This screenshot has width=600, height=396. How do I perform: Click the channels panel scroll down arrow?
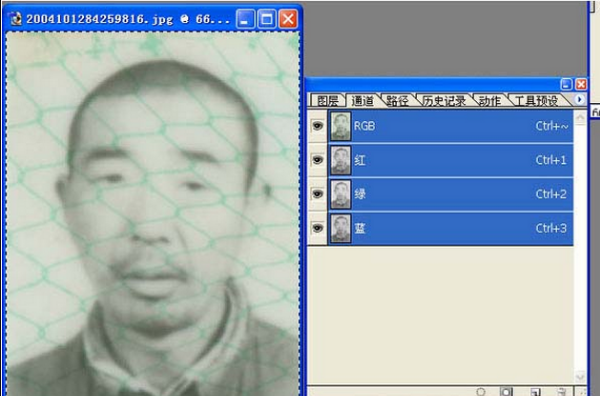[x=580, y=376]
